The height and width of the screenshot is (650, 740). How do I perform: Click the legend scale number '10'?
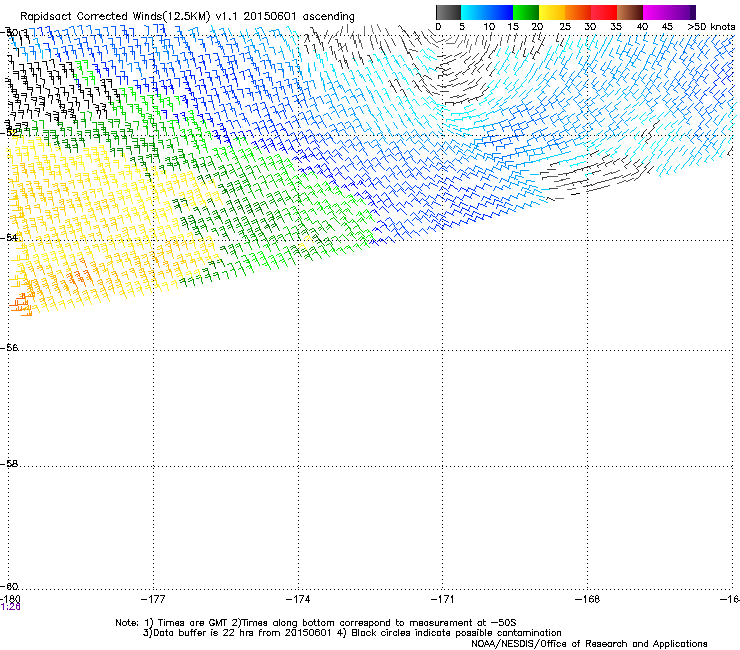489,27
